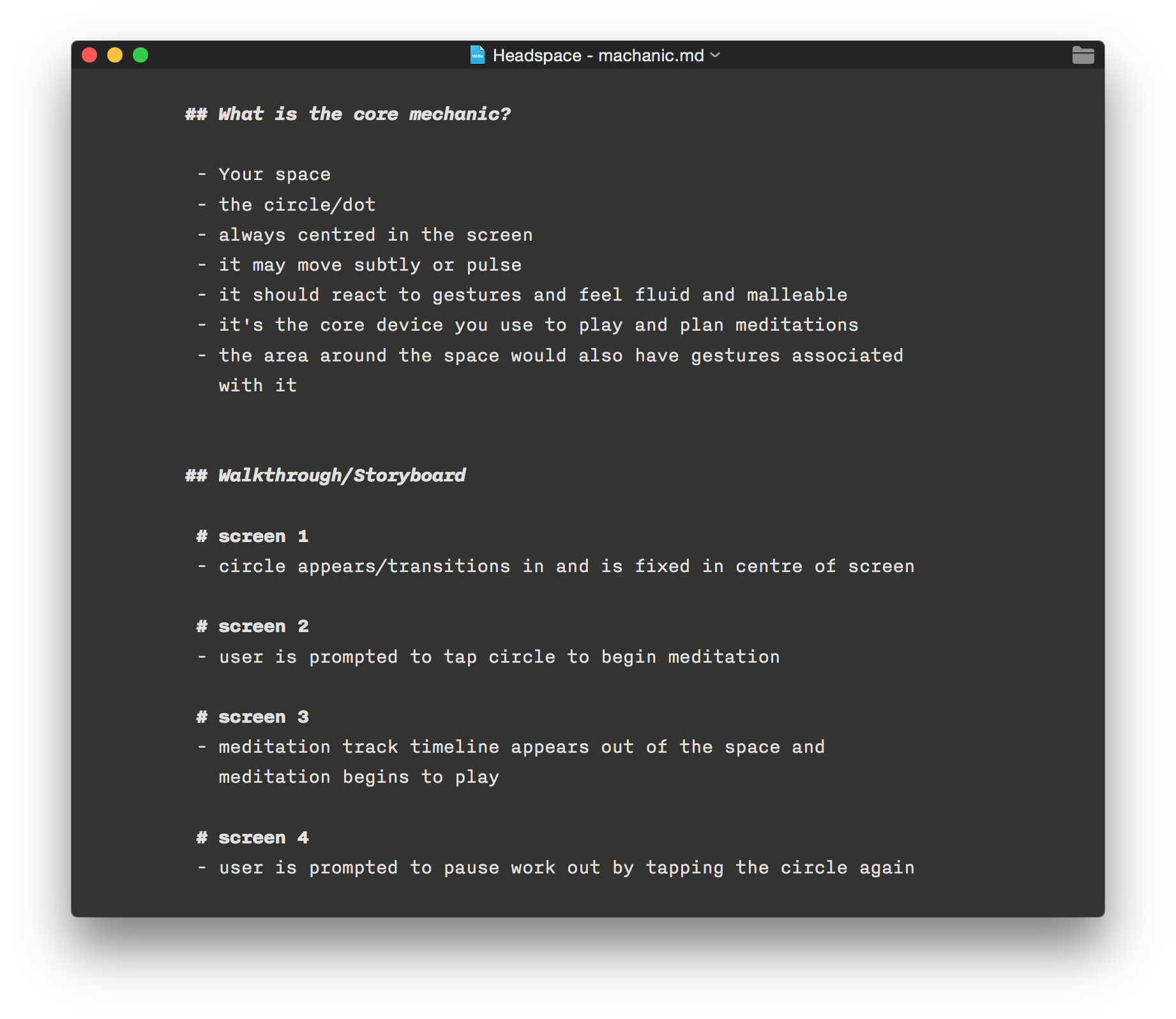1176x1019 pixels.
Task: Close the window with red button
Action: tap(89, 56)
